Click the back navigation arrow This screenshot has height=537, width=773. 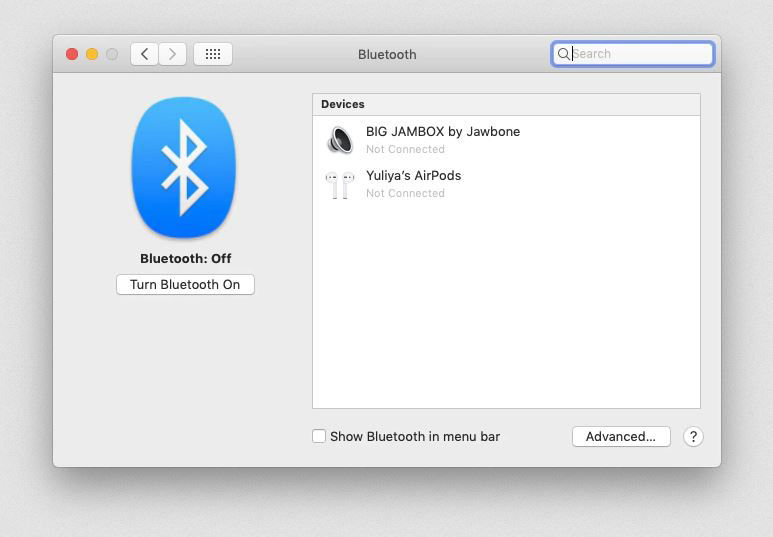coord(144,54)
